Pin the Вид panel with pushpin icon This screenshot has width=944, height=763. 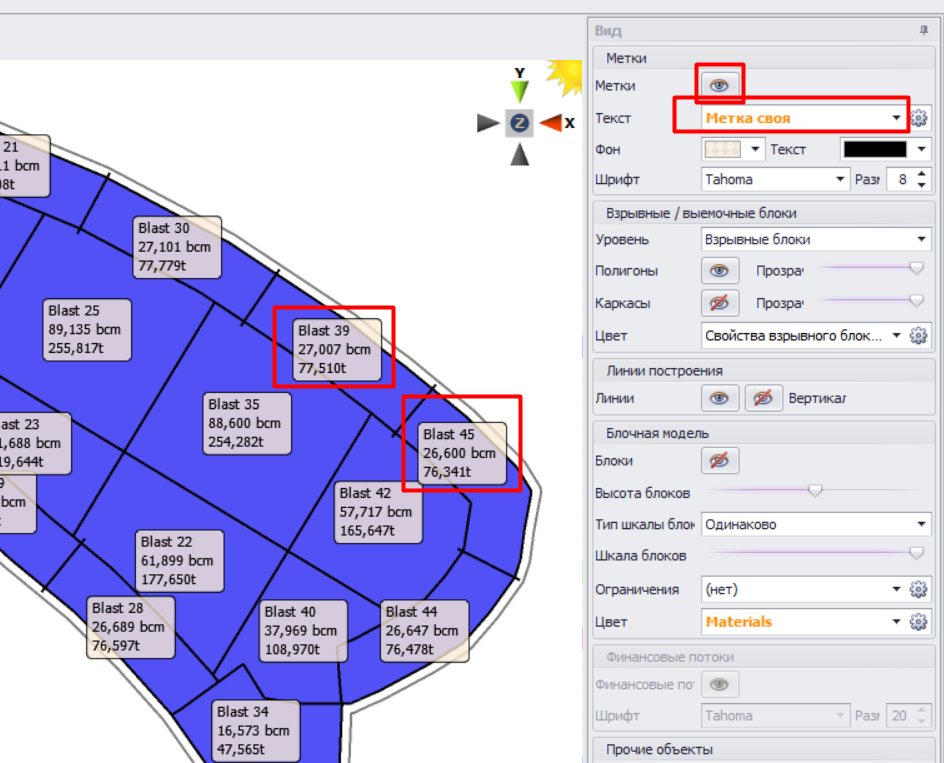(x=924, y=31)
